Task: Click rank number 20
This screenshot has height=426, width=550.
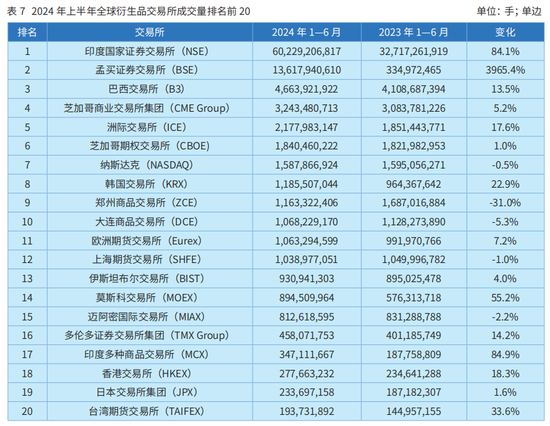Action: pos(27,411)
